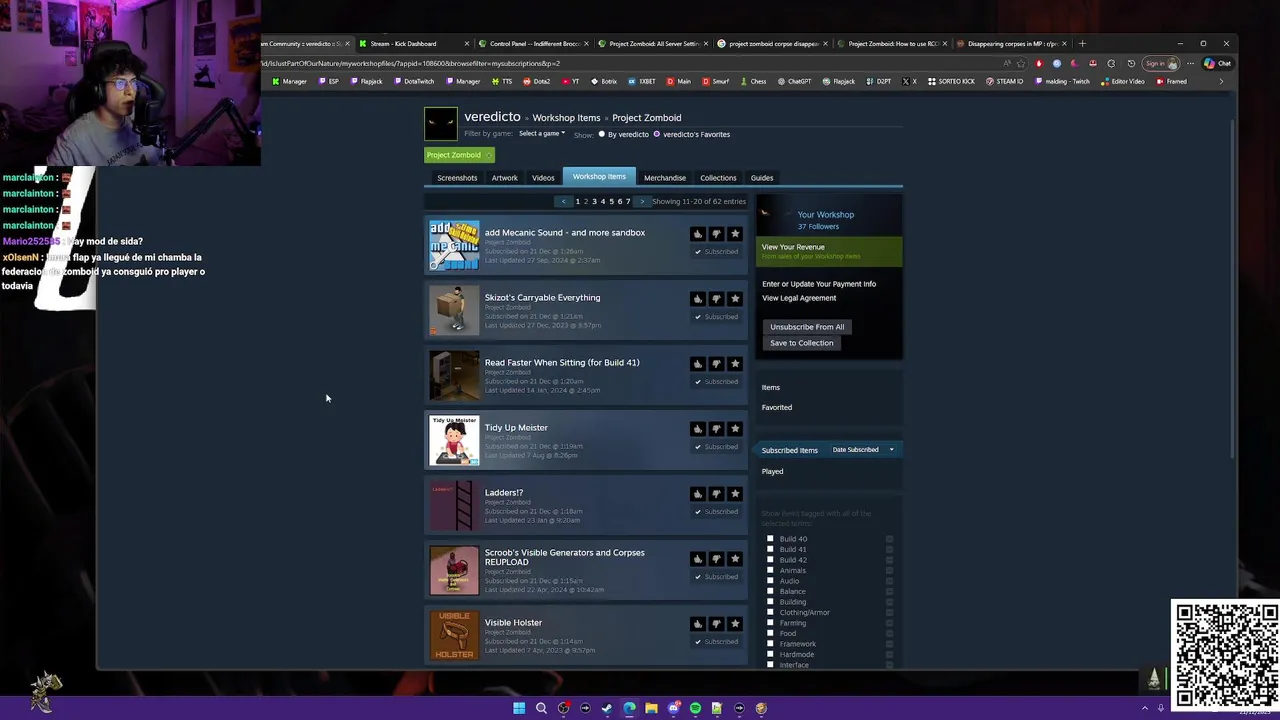Thumbs up Visible Holster mod
The height and width of the screenshot is (720, 1280).
coord(698,624)
